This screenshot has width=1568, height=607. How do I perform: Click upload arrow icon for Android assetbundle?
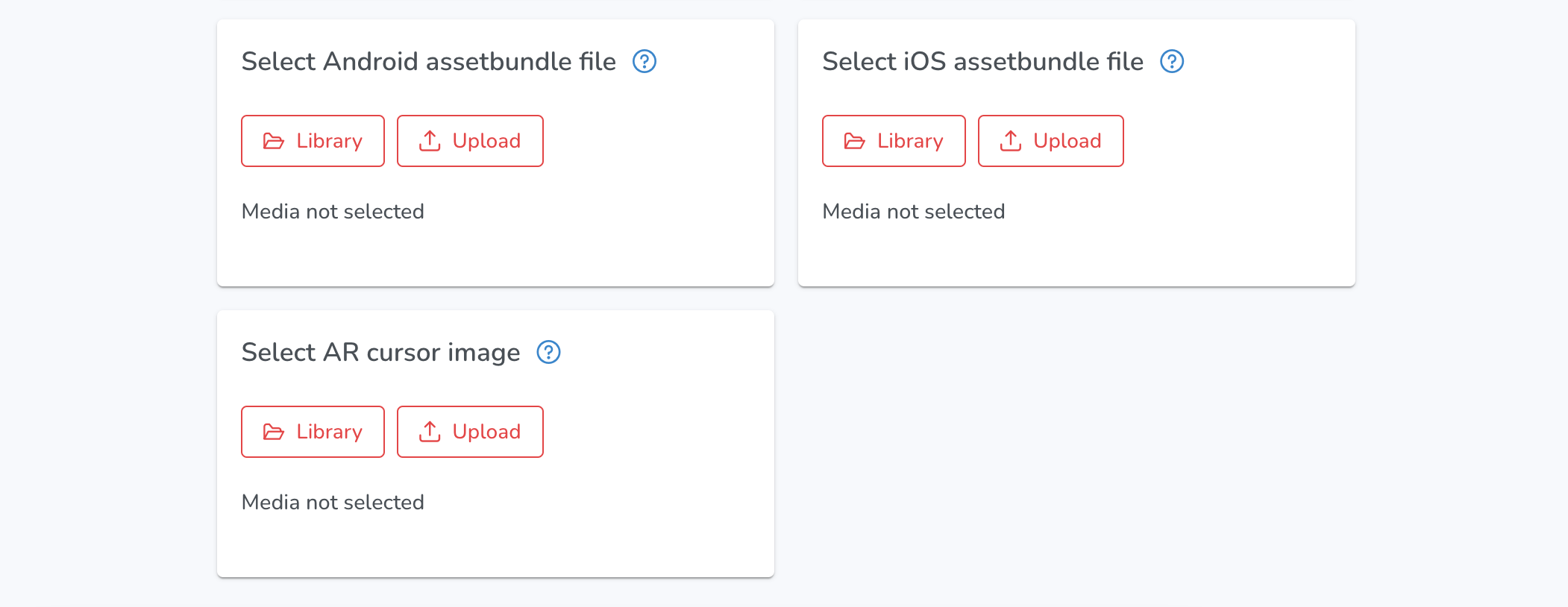[x=430, y=141]
